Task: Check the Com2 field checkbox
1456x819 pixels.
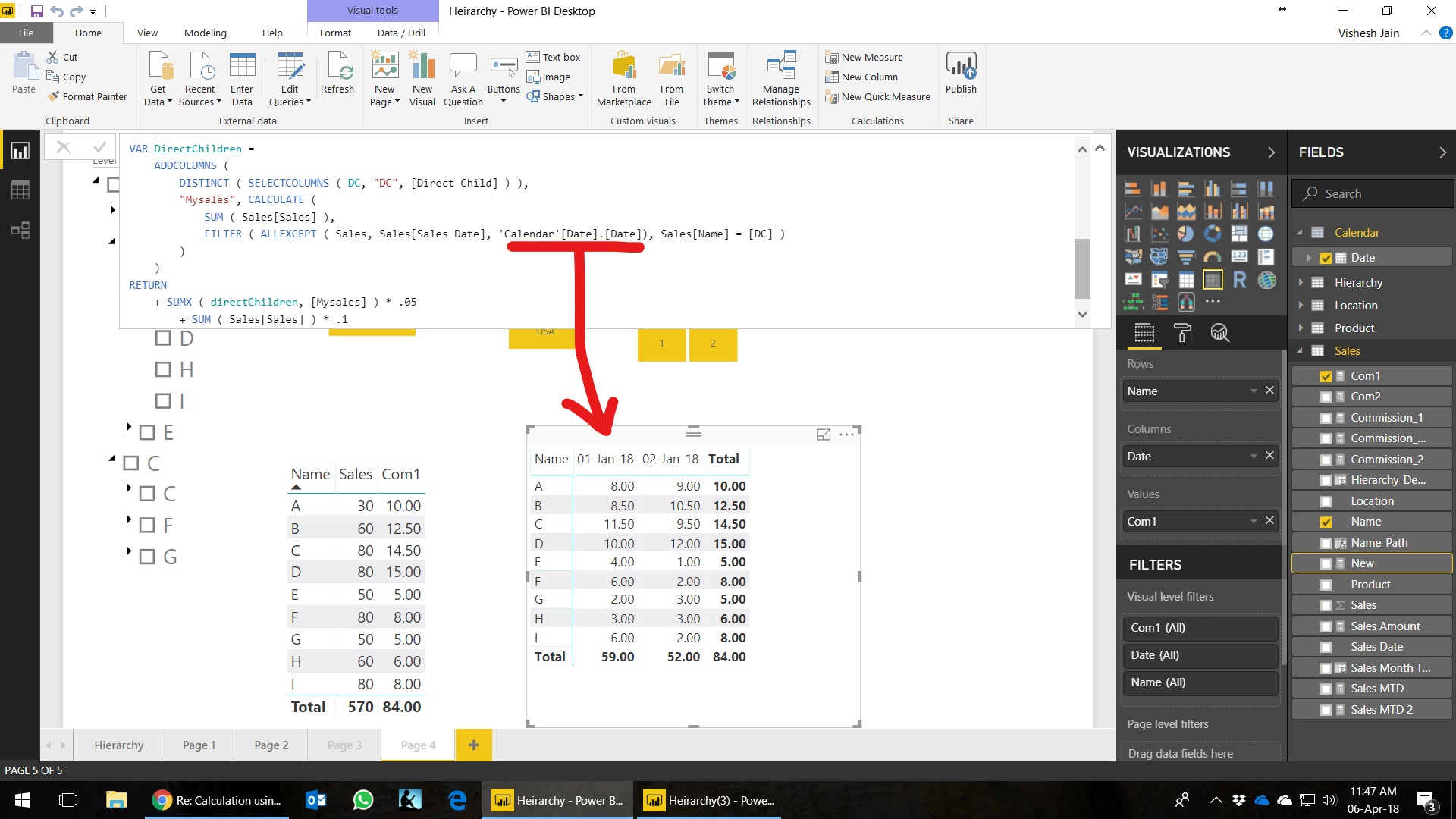Action: pos(1326,397)
